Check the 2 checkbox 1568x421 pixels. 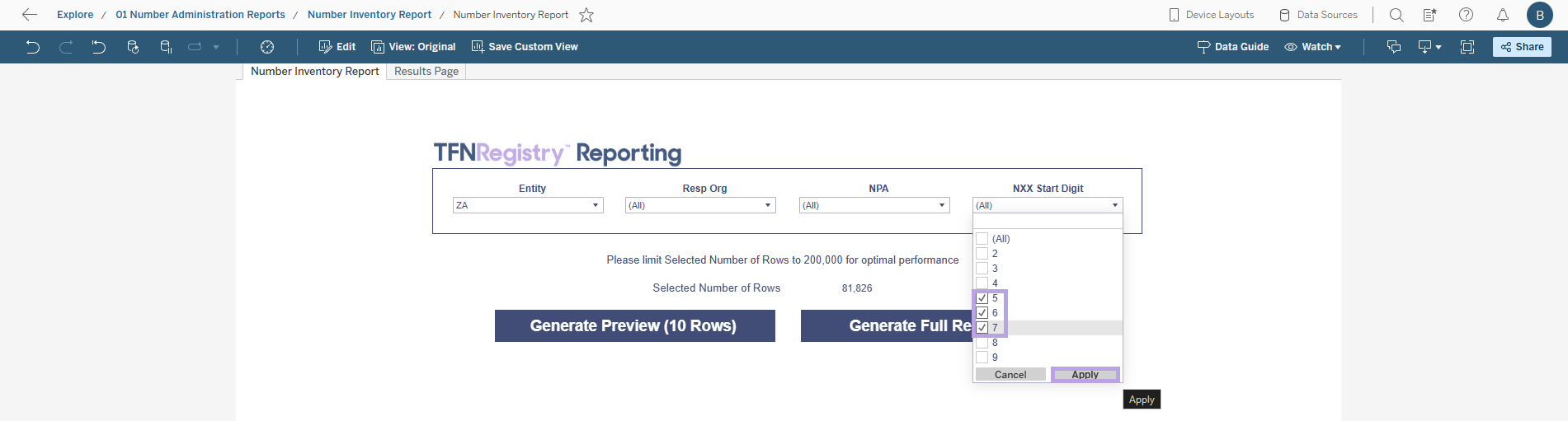[x=982, y=254]
